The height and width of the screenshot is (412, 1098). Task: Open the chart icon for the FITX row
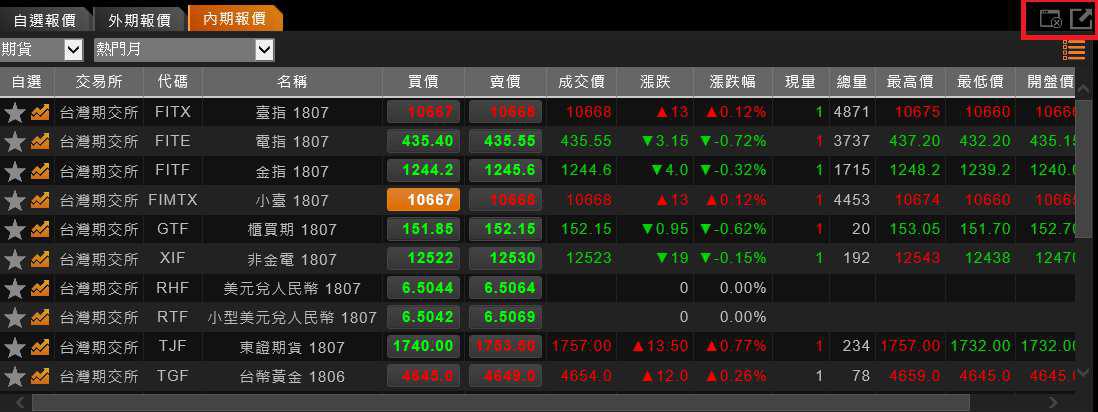(40, 112)
